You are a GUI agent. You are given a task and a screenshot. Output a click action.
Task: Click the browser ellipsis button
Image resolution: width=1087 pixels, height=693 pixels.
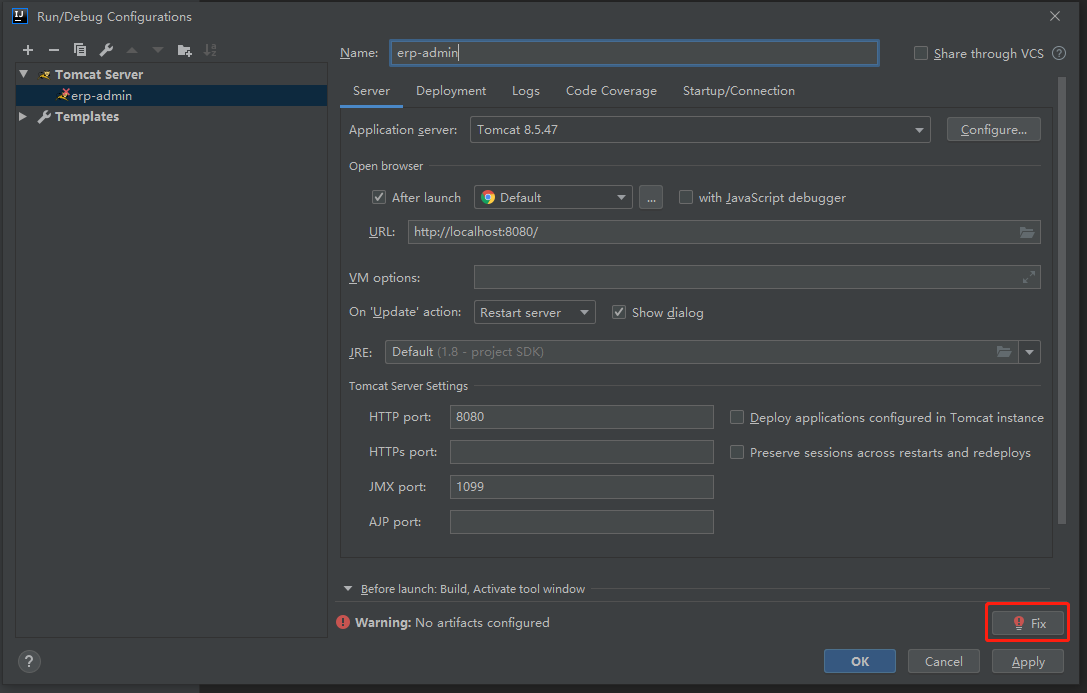tap(650, 198)
